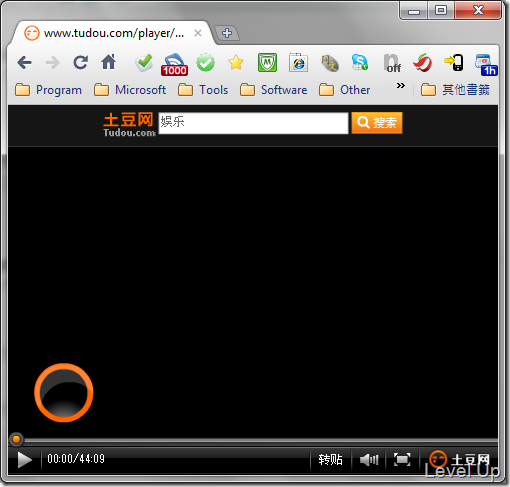The width and height of the screenshot is (510, 487).
Task: Reload the current page
Action: 81,62
